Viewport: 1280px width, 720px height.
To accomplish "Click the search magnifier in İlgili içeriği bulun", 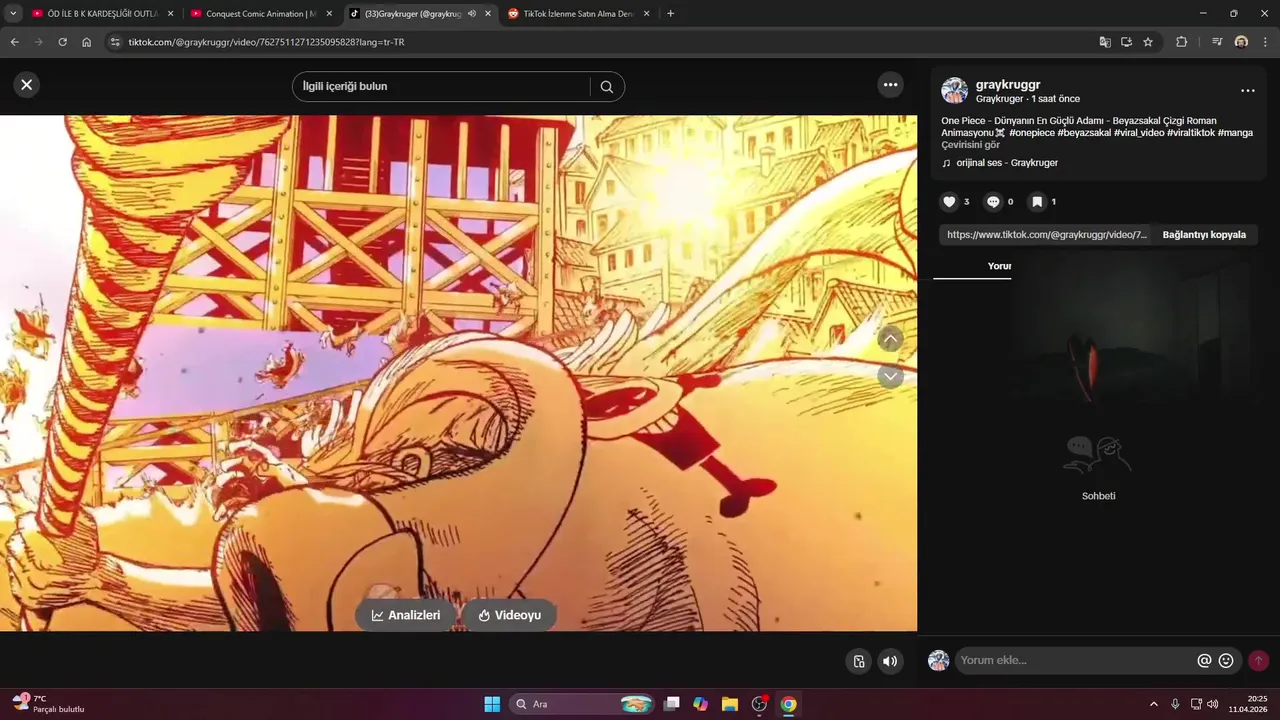I will click(607, 87).
